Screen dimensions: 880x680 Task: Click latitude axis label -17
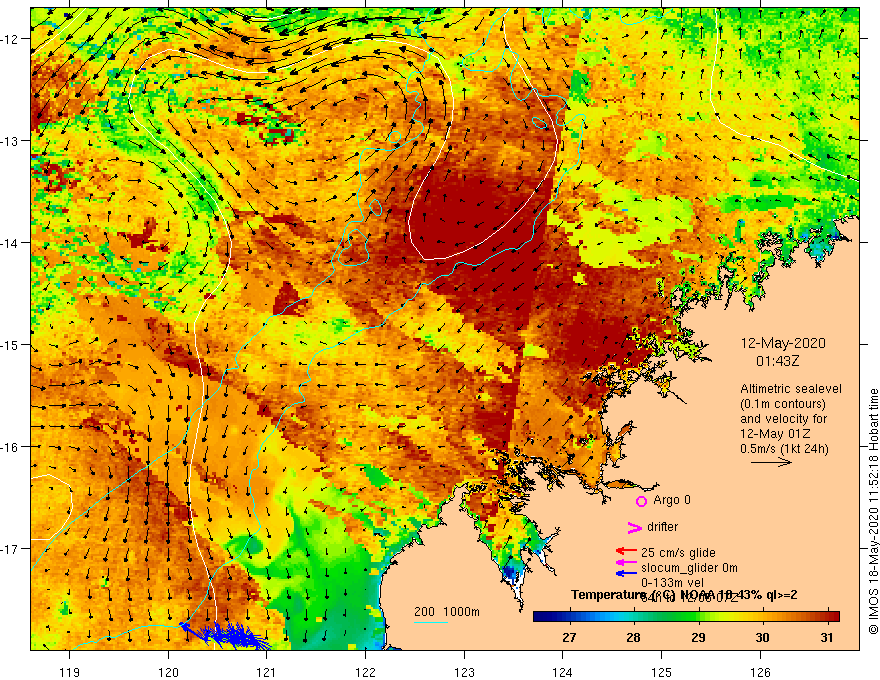[9, 548]
